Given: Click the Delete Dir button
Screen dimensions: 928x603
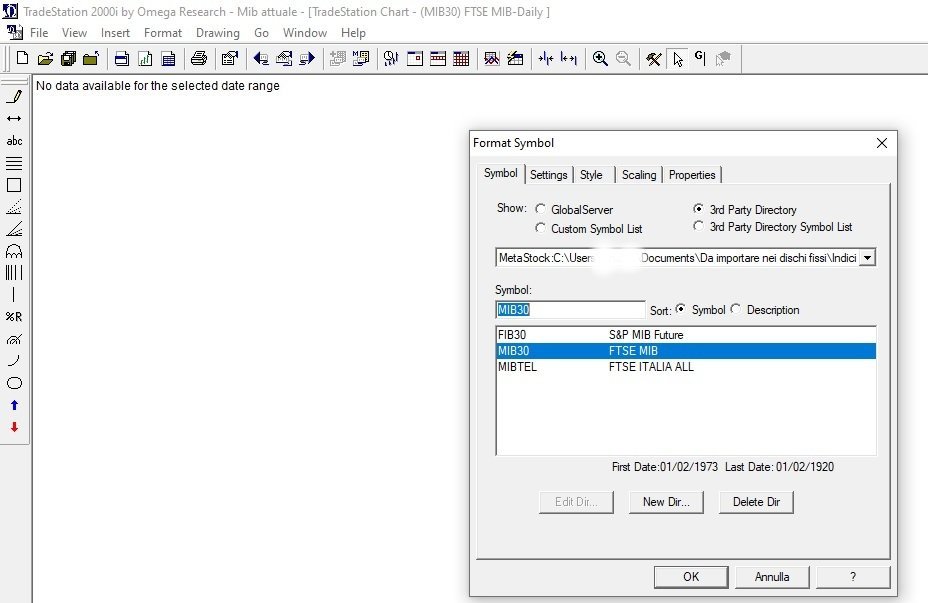Looking at the screenshot, I should (756, 502).
